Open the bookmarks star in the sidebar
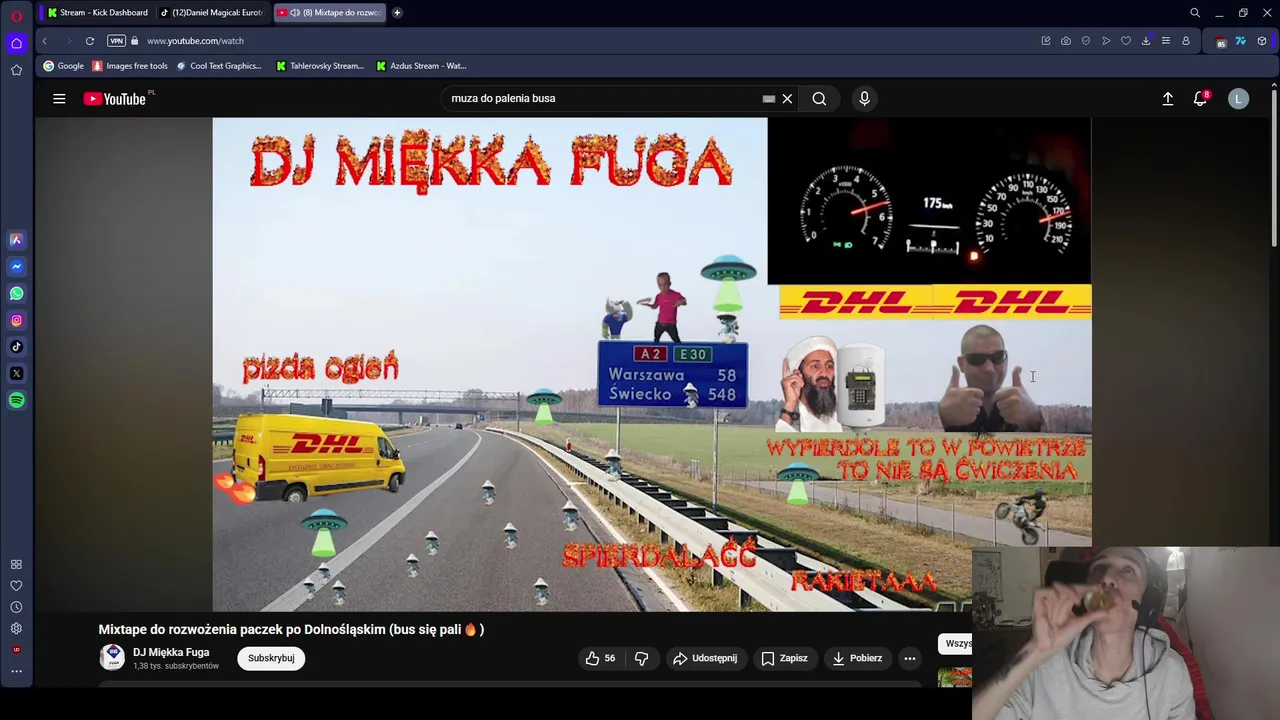This screenshot has width=1280, height=720. coord(16,70)
